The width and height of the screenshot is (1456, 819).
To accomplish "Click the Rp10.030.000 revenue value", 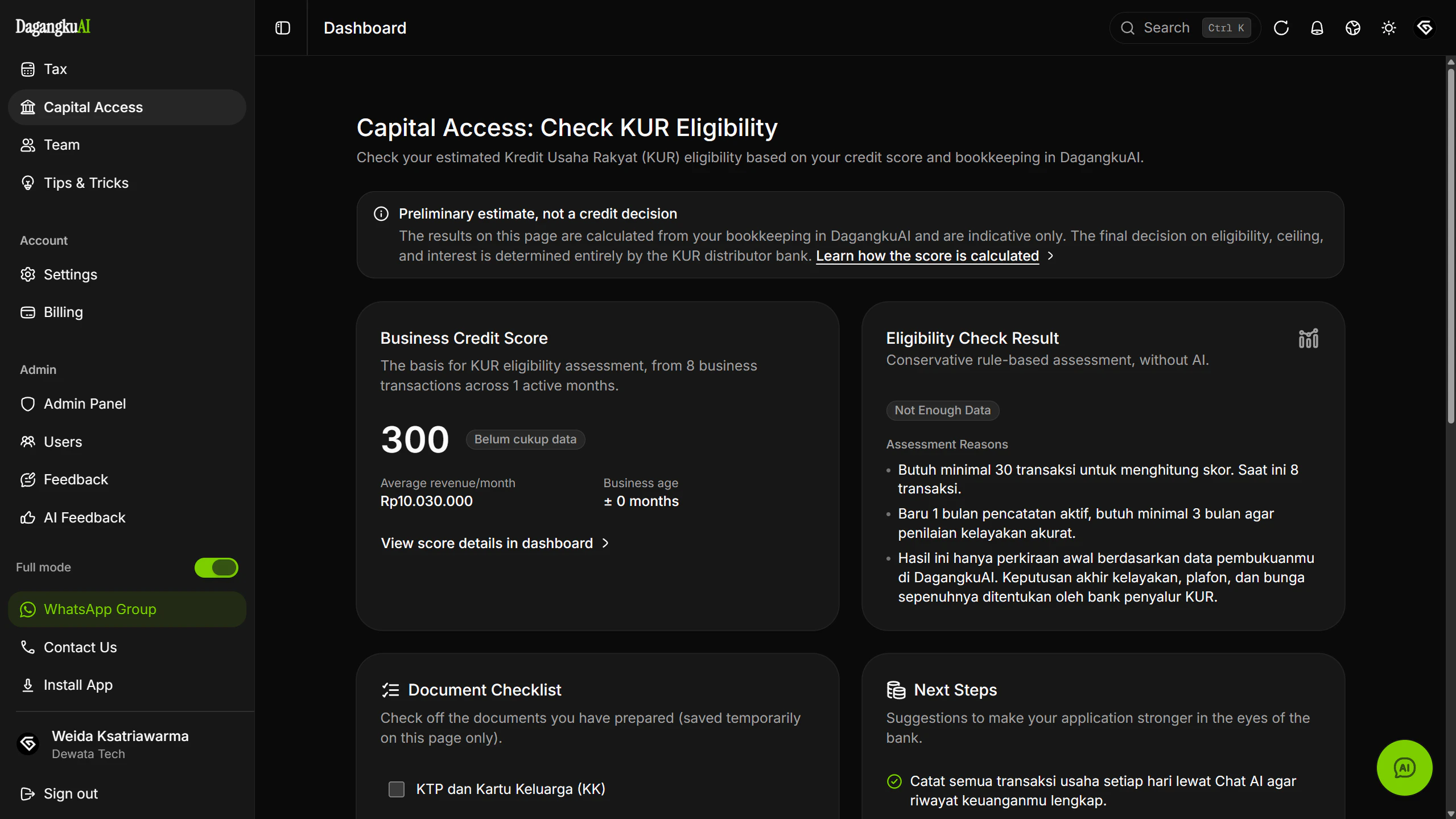I will point(426,501).
